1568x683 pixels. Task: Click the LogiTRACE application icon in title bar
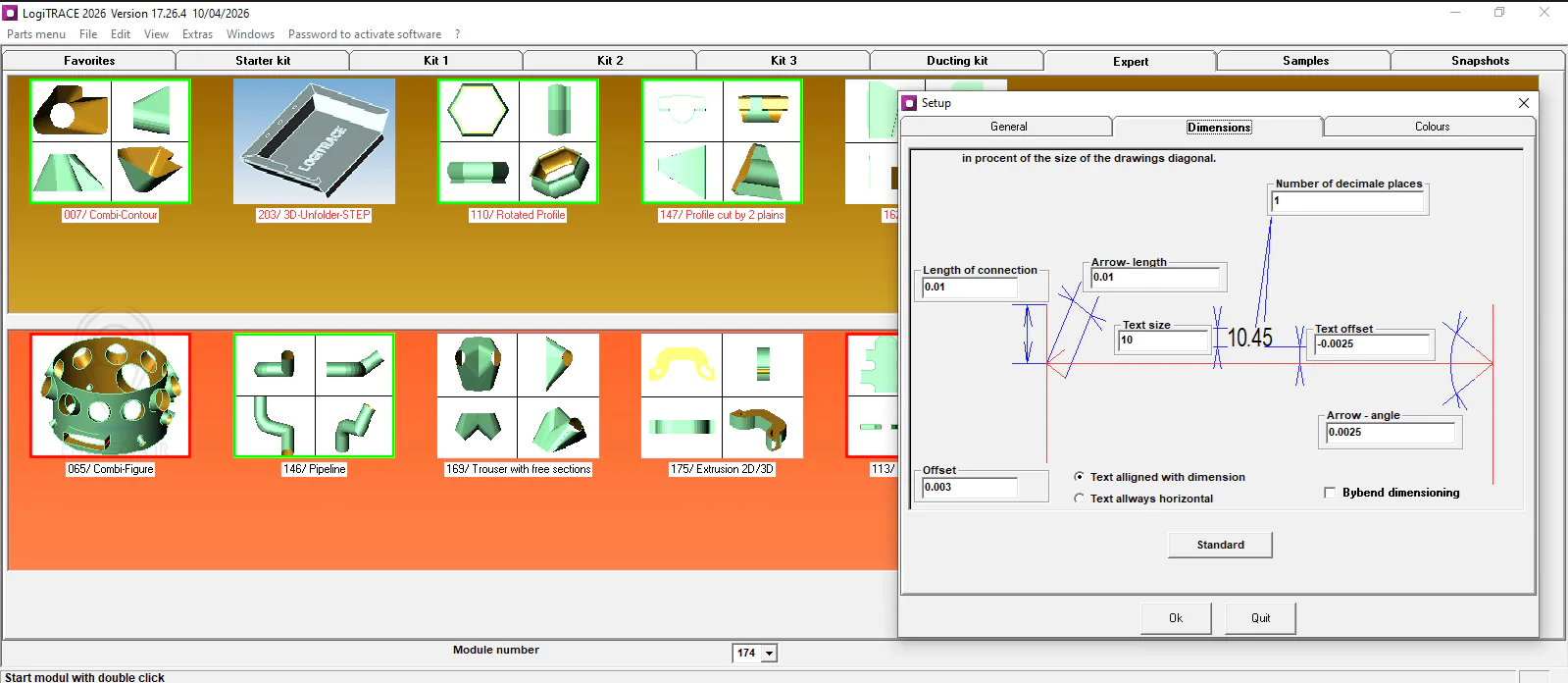(x=11, y=13)
